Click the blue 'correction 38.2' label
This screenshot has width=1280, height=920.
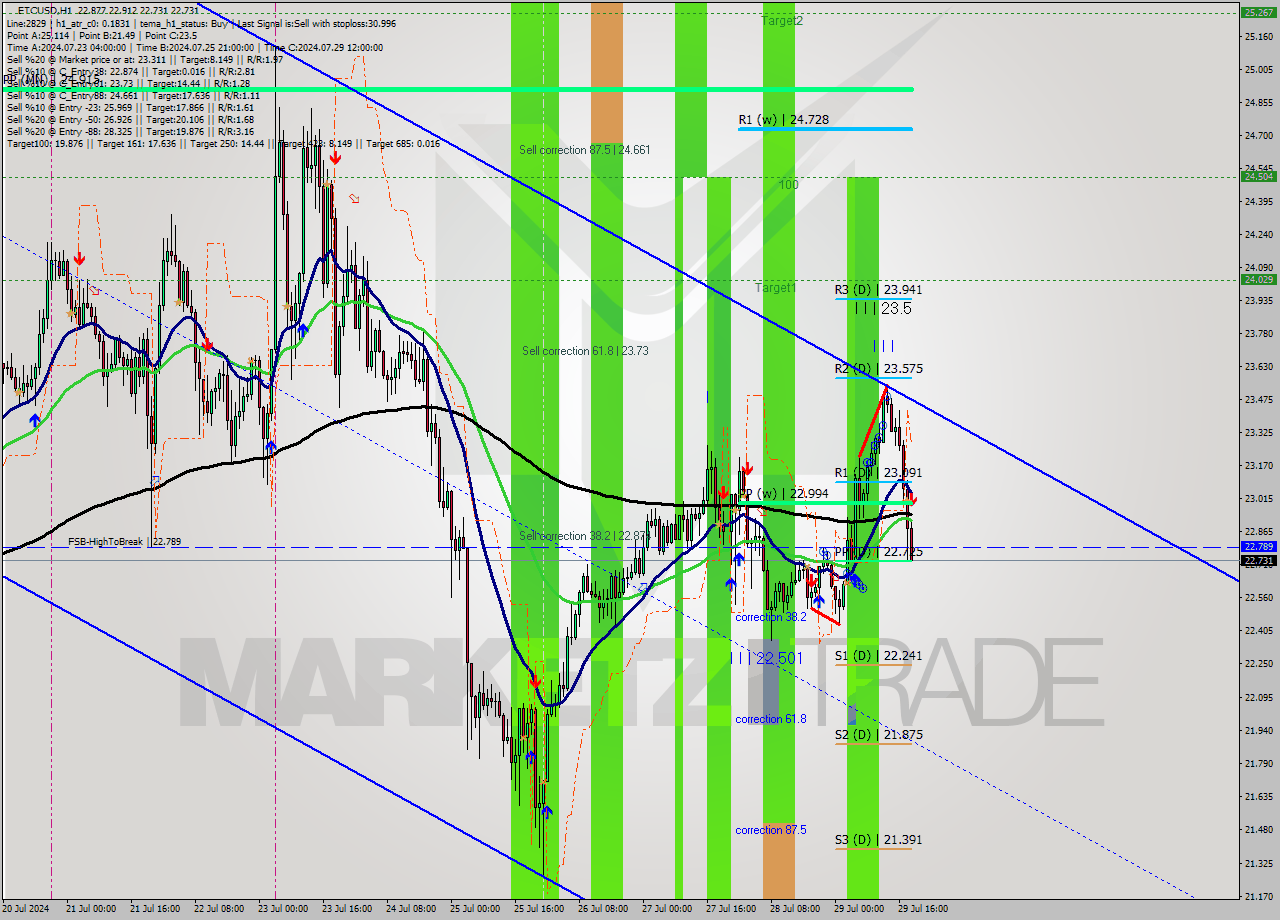tap(771, 618)
